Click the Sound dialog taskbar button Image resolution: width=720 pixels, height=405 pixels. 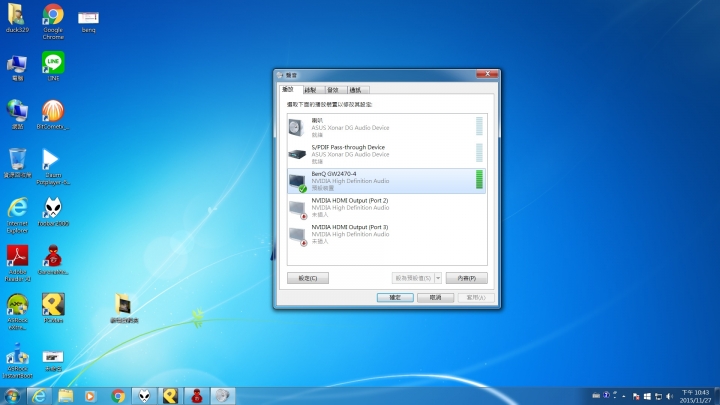click(223, 396)
